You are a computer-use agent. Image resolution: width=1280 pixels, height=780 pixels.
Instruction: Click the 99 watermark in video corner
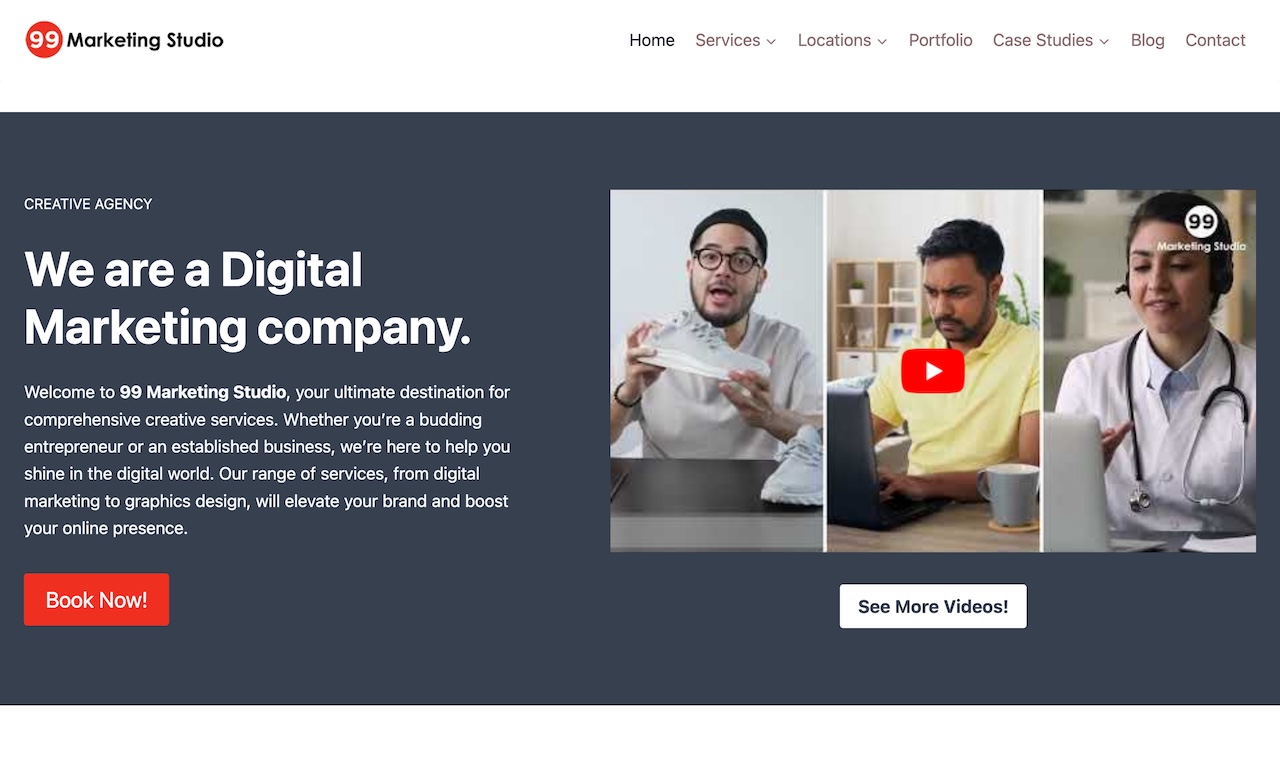click(x=1201, y=229)
